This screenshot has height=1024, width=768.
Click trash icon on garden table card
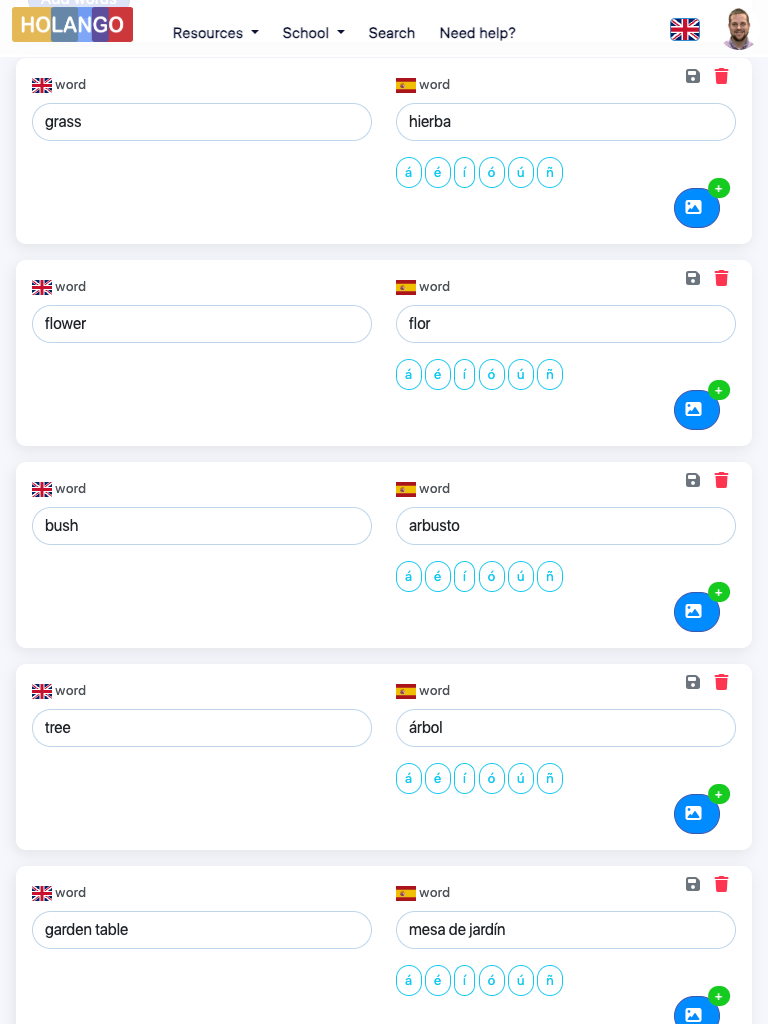(x=722, y=884)
